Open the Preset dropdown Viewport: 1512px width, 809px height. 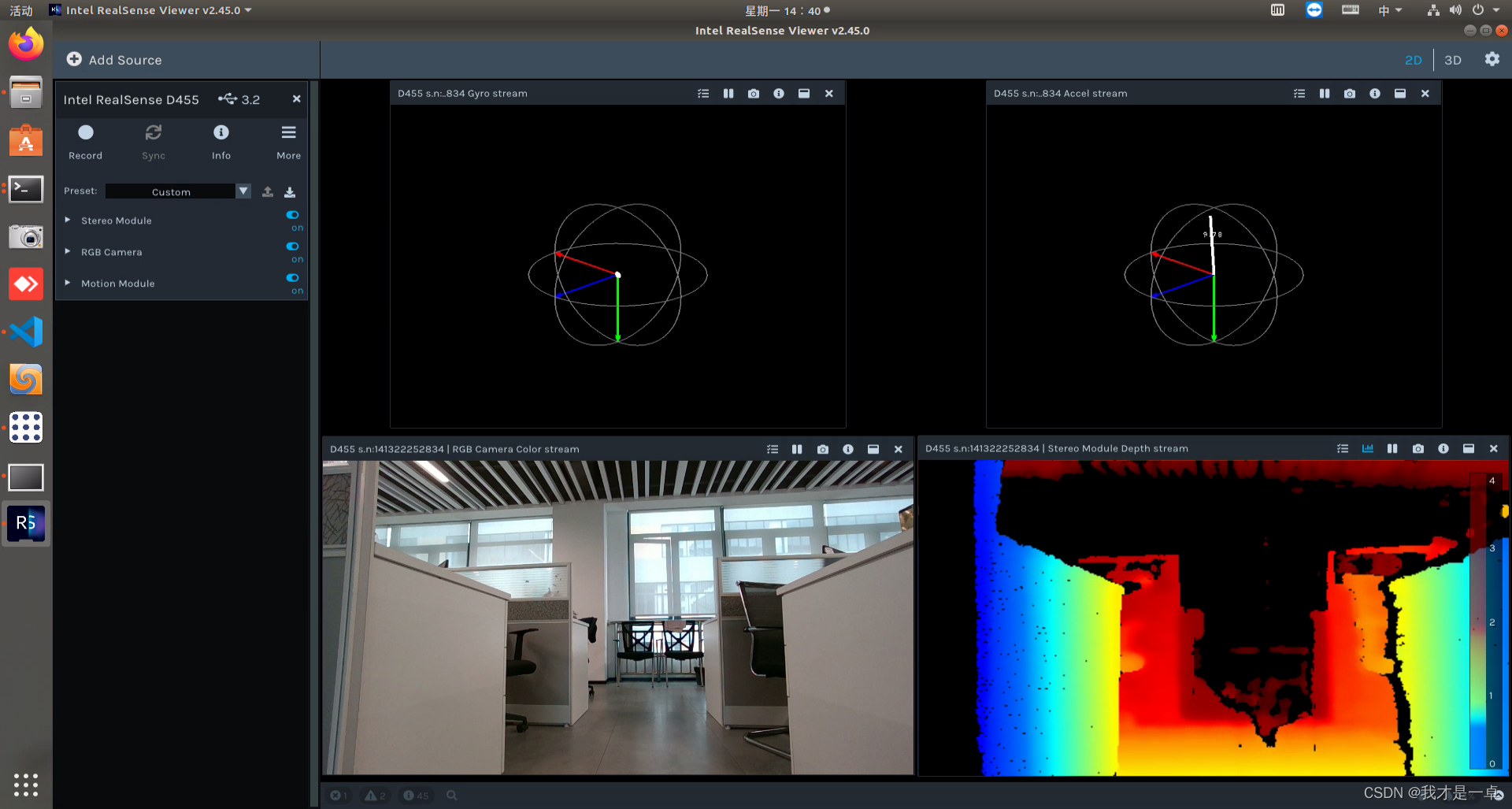click(243, 191)
